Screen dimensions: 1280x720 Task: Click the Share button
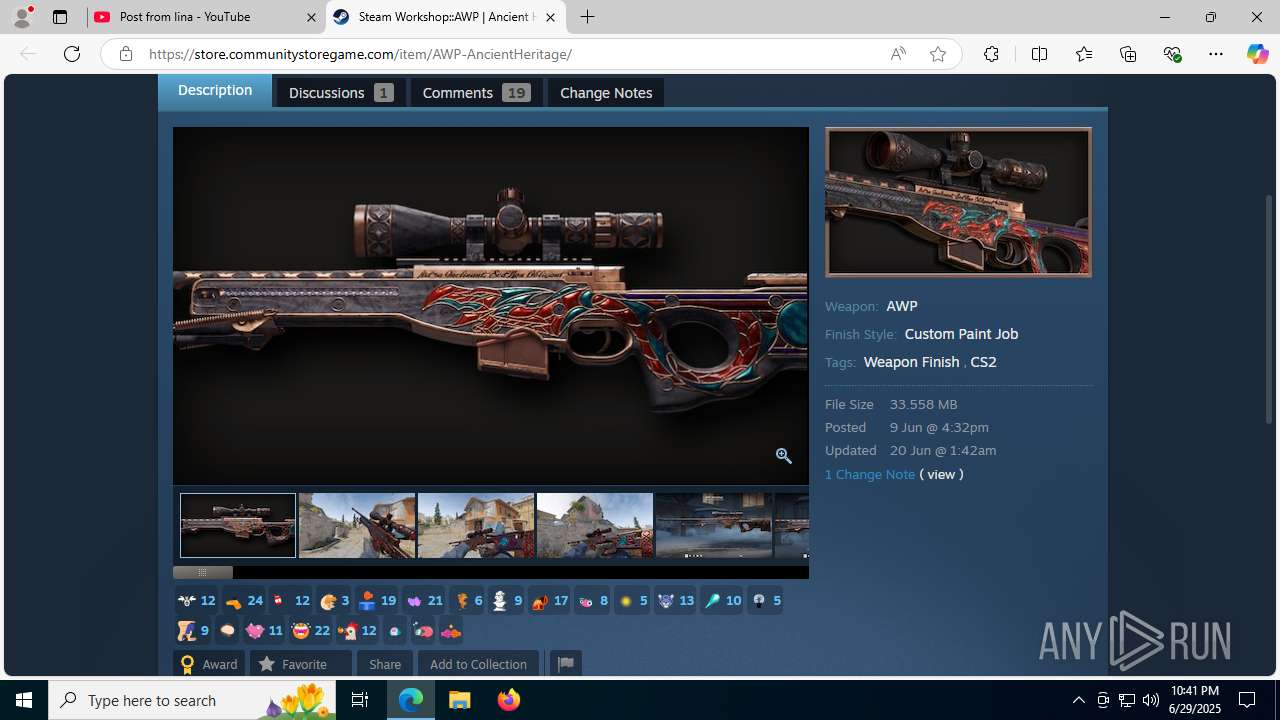385,664
